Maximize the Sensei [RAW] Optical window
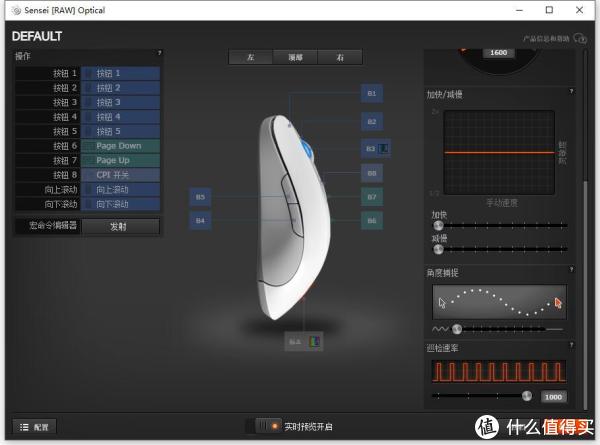The width and height of the screenshot is (600, 445). click(x=549, y=10)
